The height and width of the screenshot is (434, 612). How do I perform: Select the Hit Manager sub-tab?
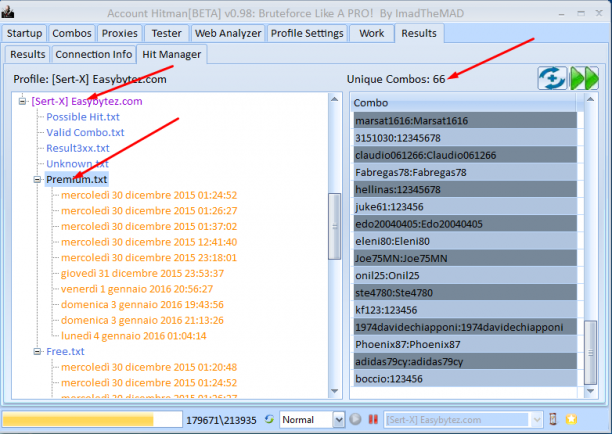172,54
